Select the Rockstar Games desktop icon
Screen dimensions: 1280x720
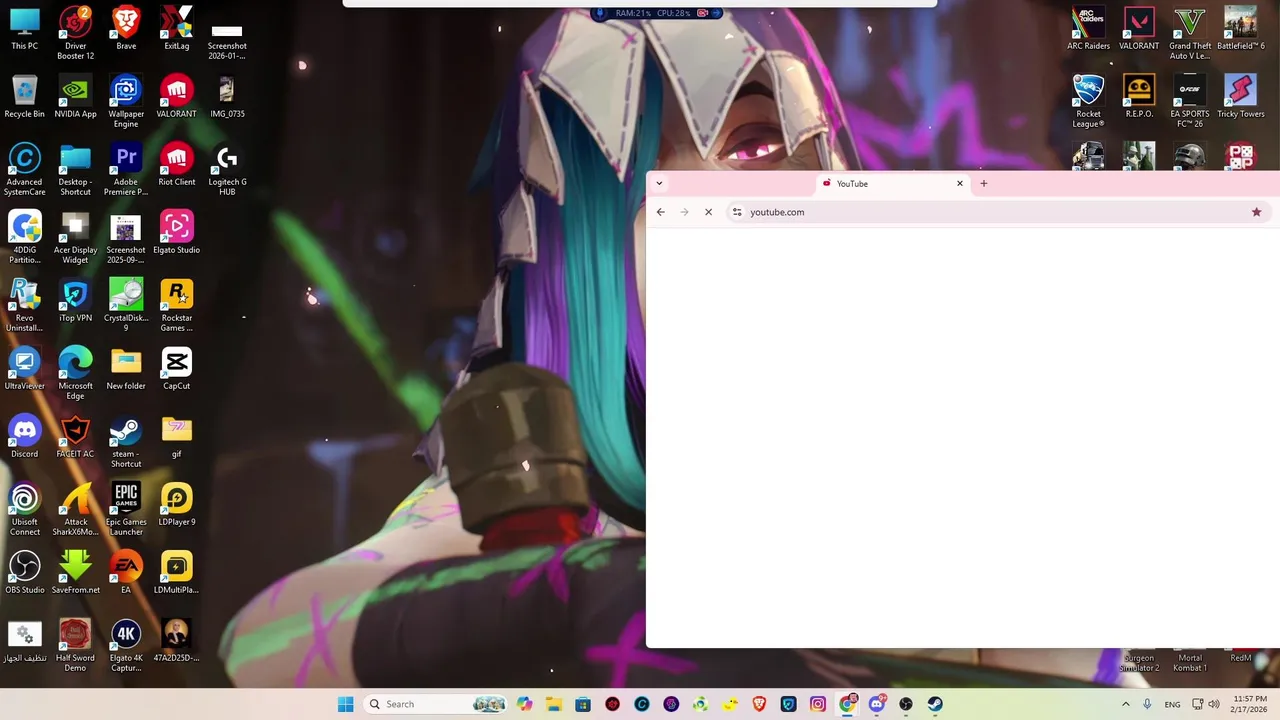pyautogui.click(x=177, y=304)
